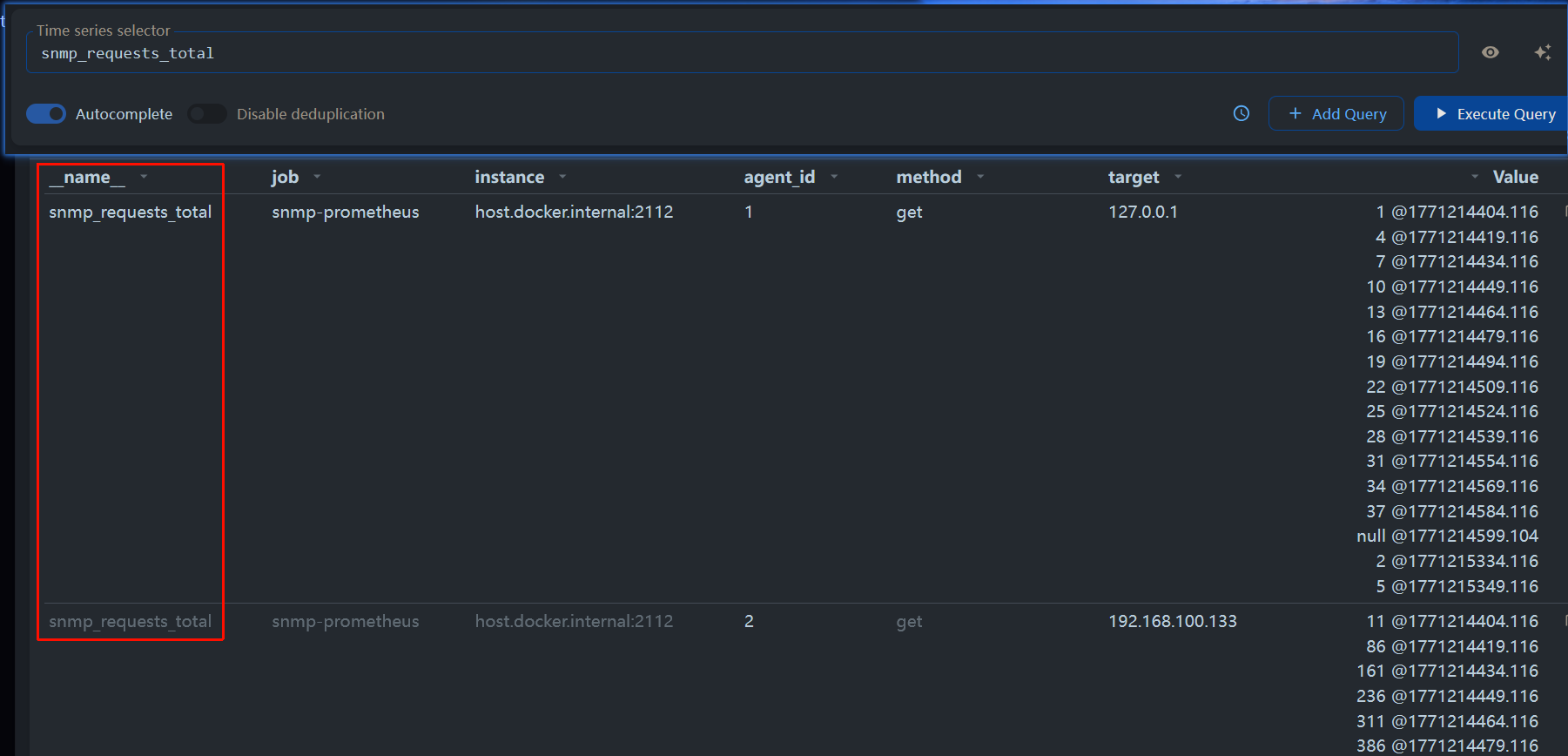Click the arrow next to agent_id header
This screenshot has width=1568, height=756.
coord(834,177)
